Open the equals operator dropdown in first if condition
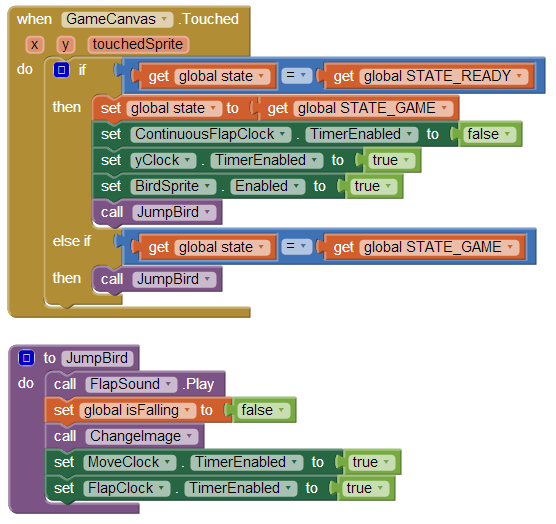 coord(296,76)
